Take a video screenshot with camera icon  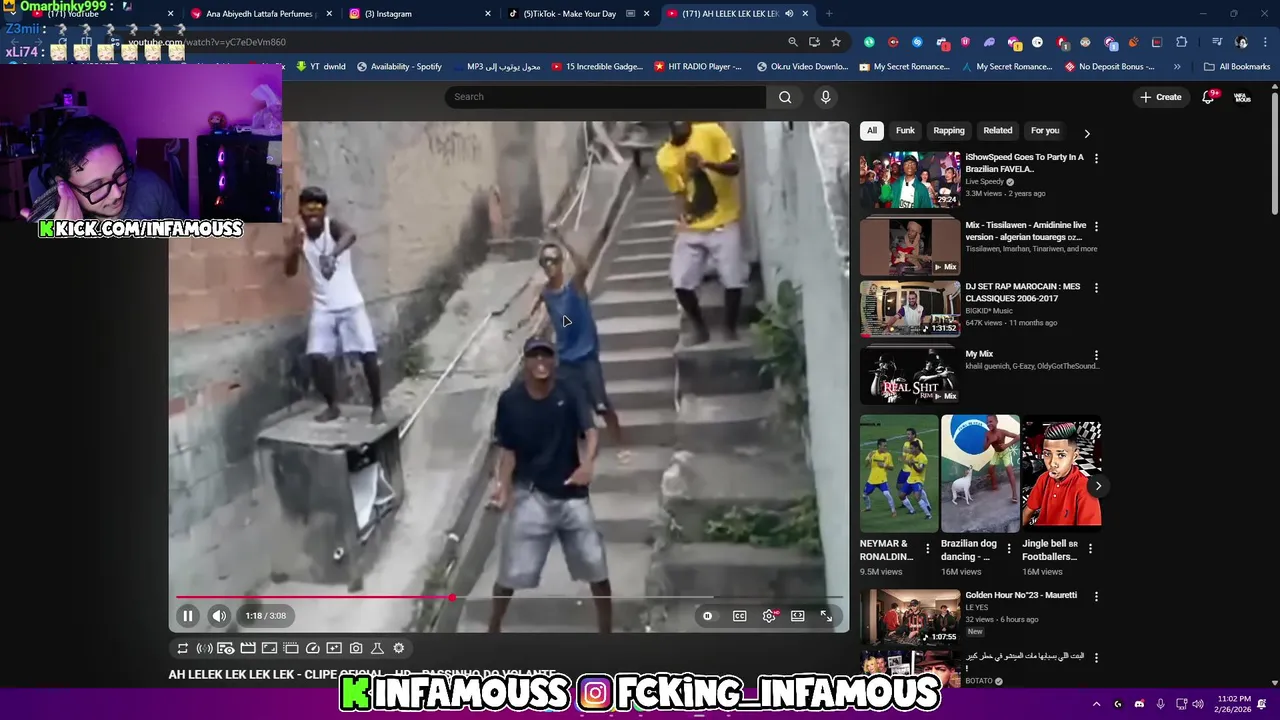pyautogui.click(x=356, y=648)
